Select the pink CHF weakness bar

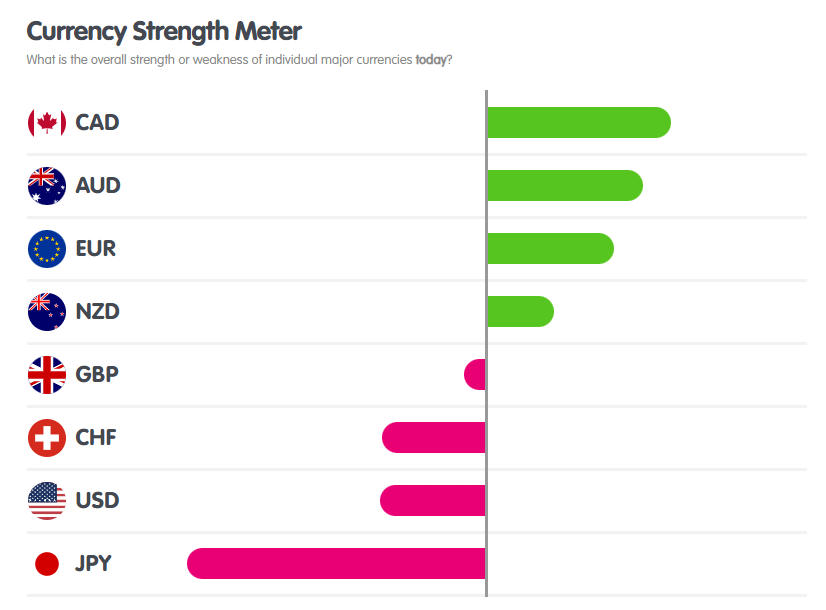434,437
